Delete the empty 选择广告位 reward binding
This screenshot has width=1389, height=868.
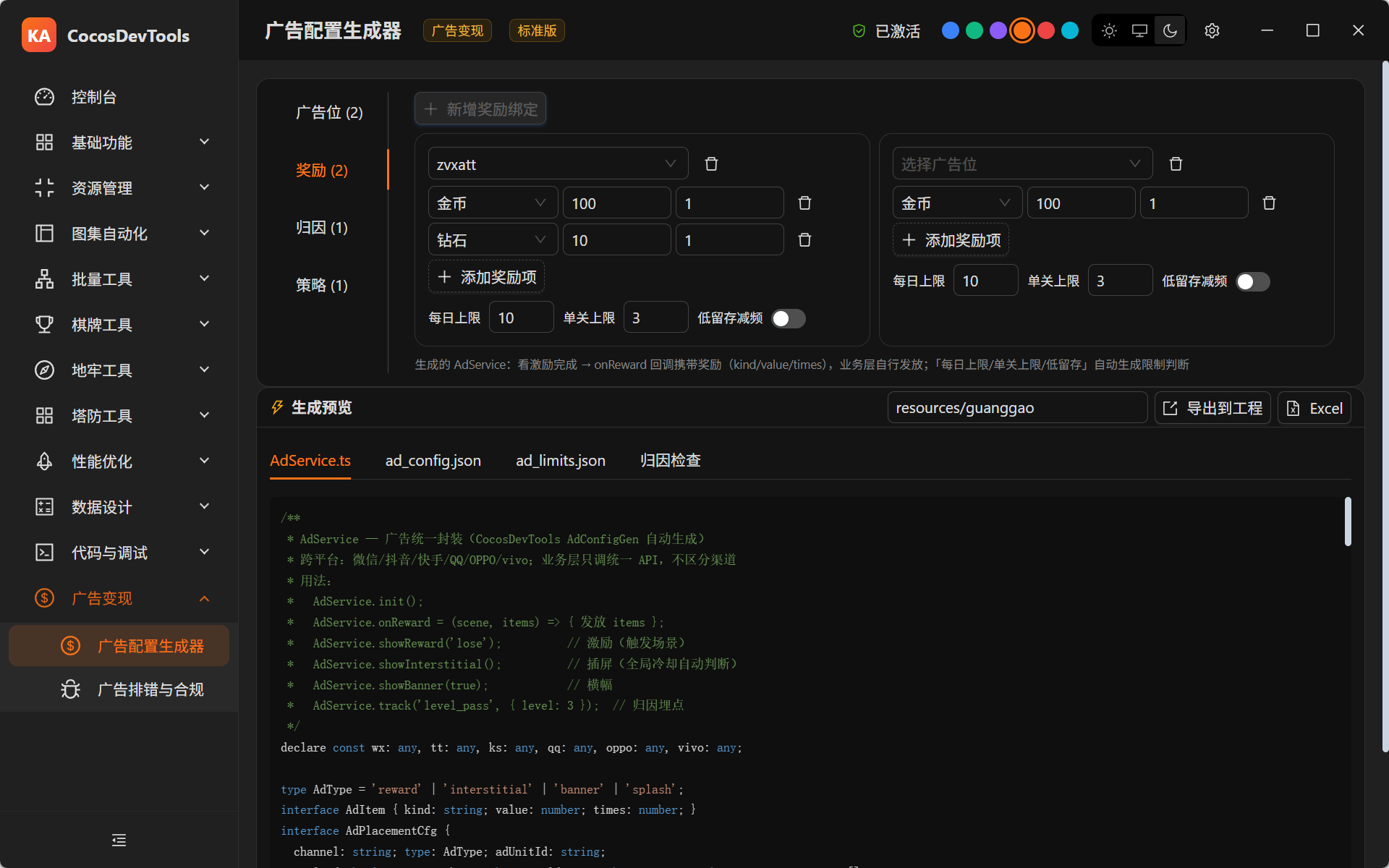[x=1176, y=164]
